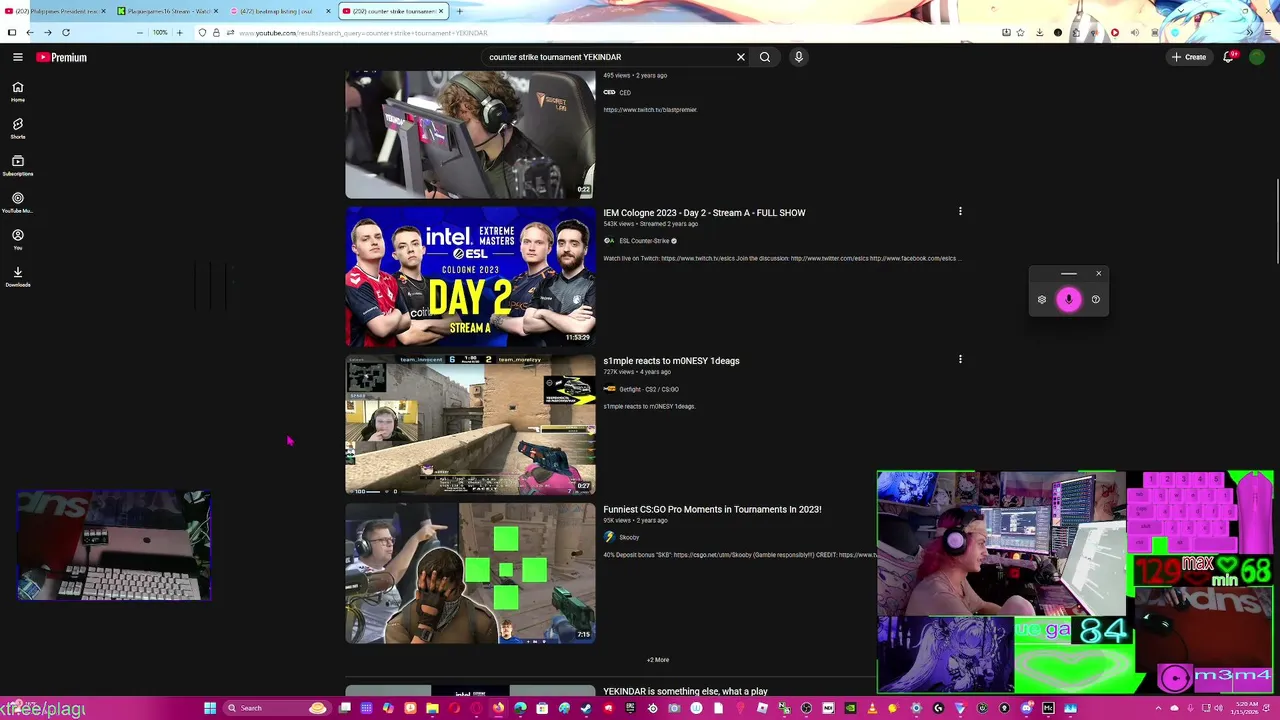Open Shorts in the YouTube sidebar
This screenshot has height=720, width=1280.
(x=17, y=128)
